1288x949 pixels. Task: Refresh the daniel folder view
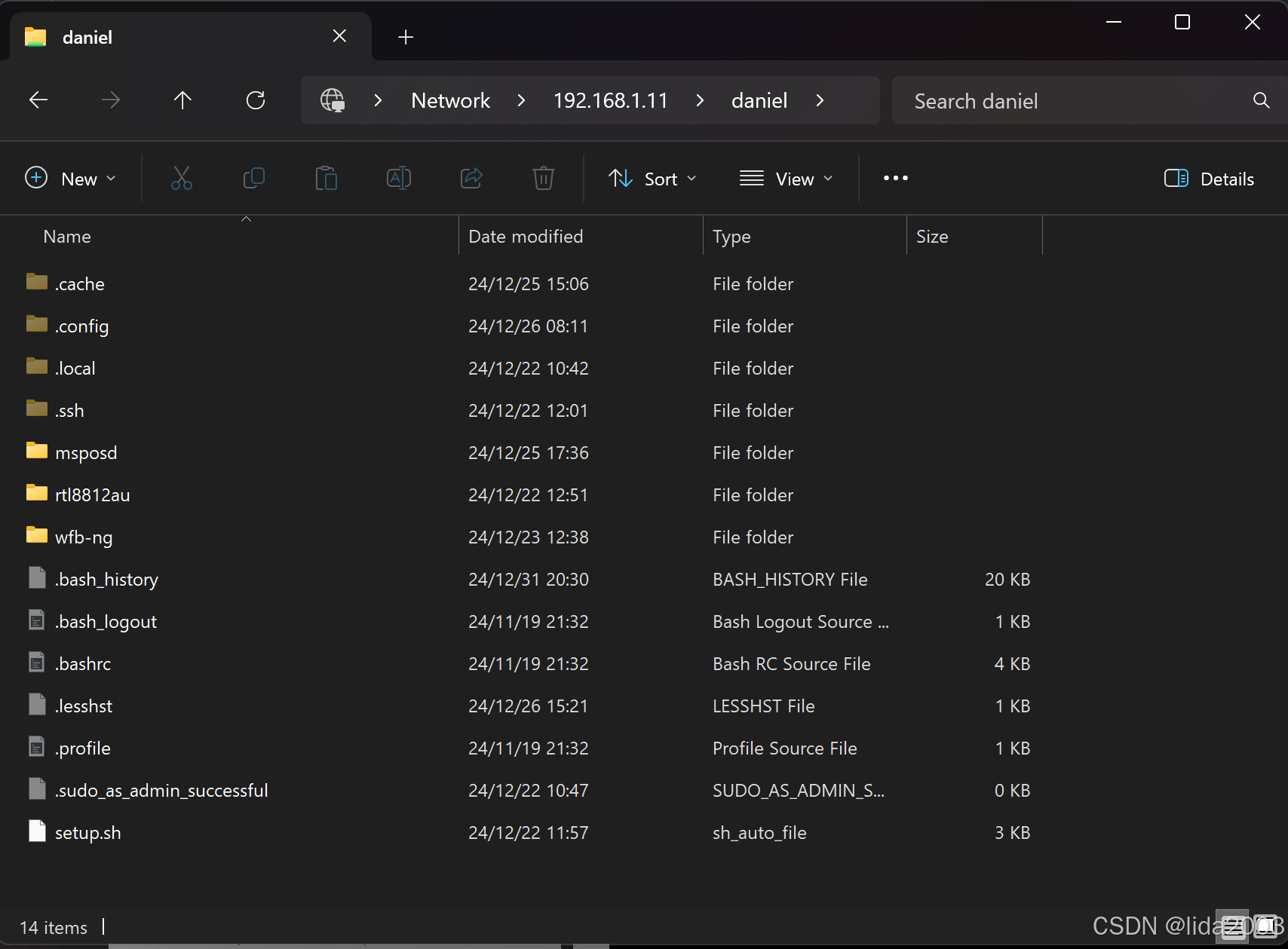(256, 100)
